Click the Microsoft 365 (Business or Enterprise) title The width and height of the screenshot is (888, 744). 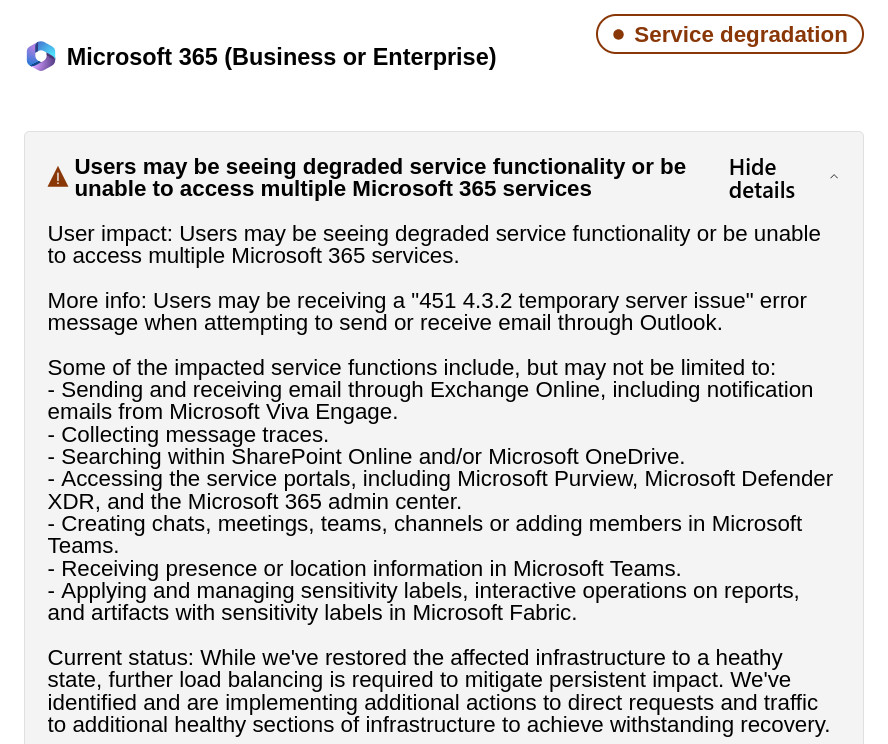(281, 57)
